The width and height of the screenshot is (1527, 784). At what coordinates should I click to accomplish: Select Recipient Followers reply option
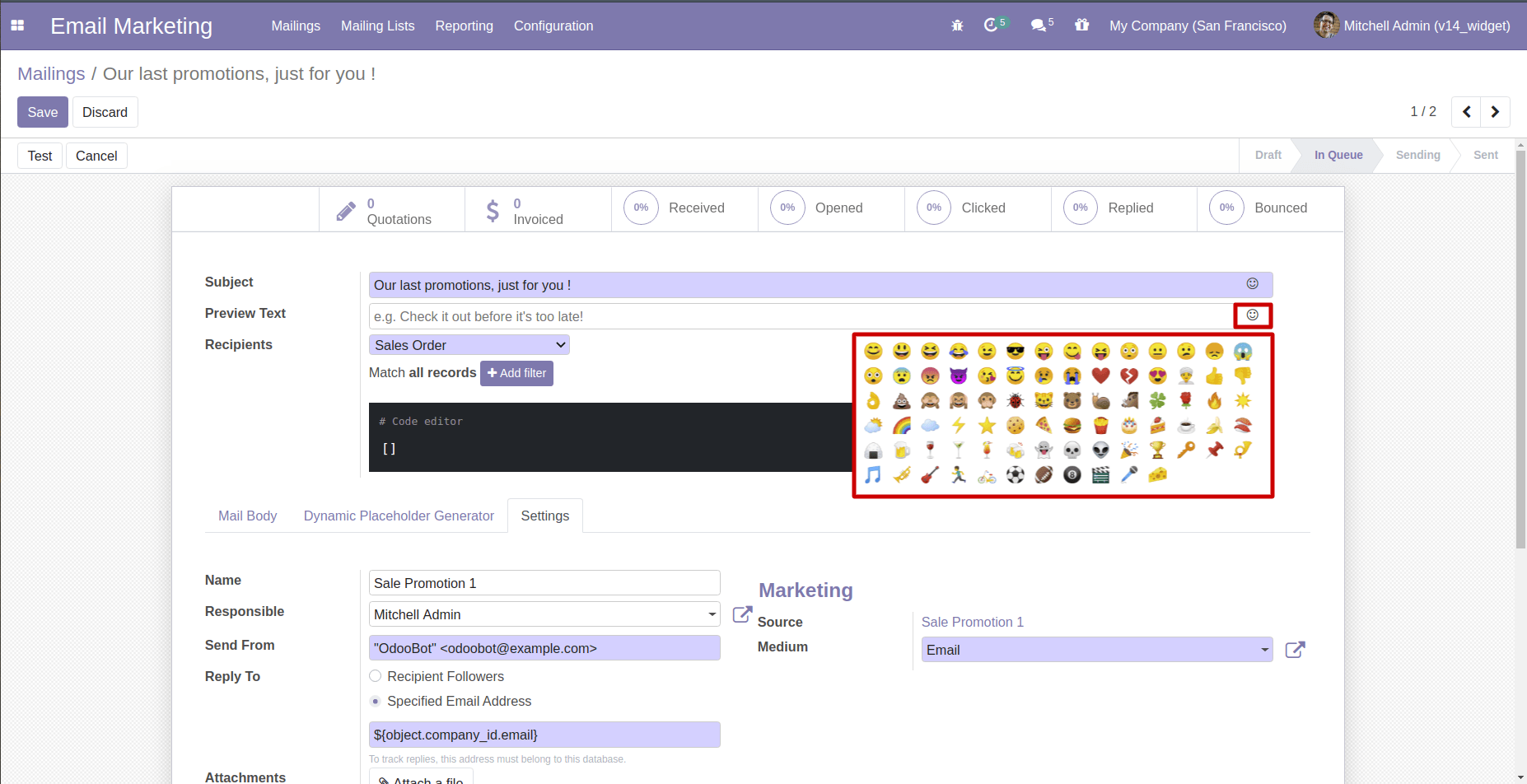376,676
